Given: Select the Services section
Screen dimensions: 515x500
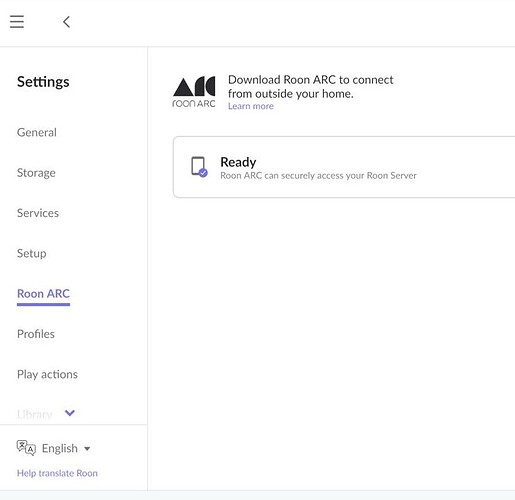Looking at the screenshot, I should click(38, 213).
